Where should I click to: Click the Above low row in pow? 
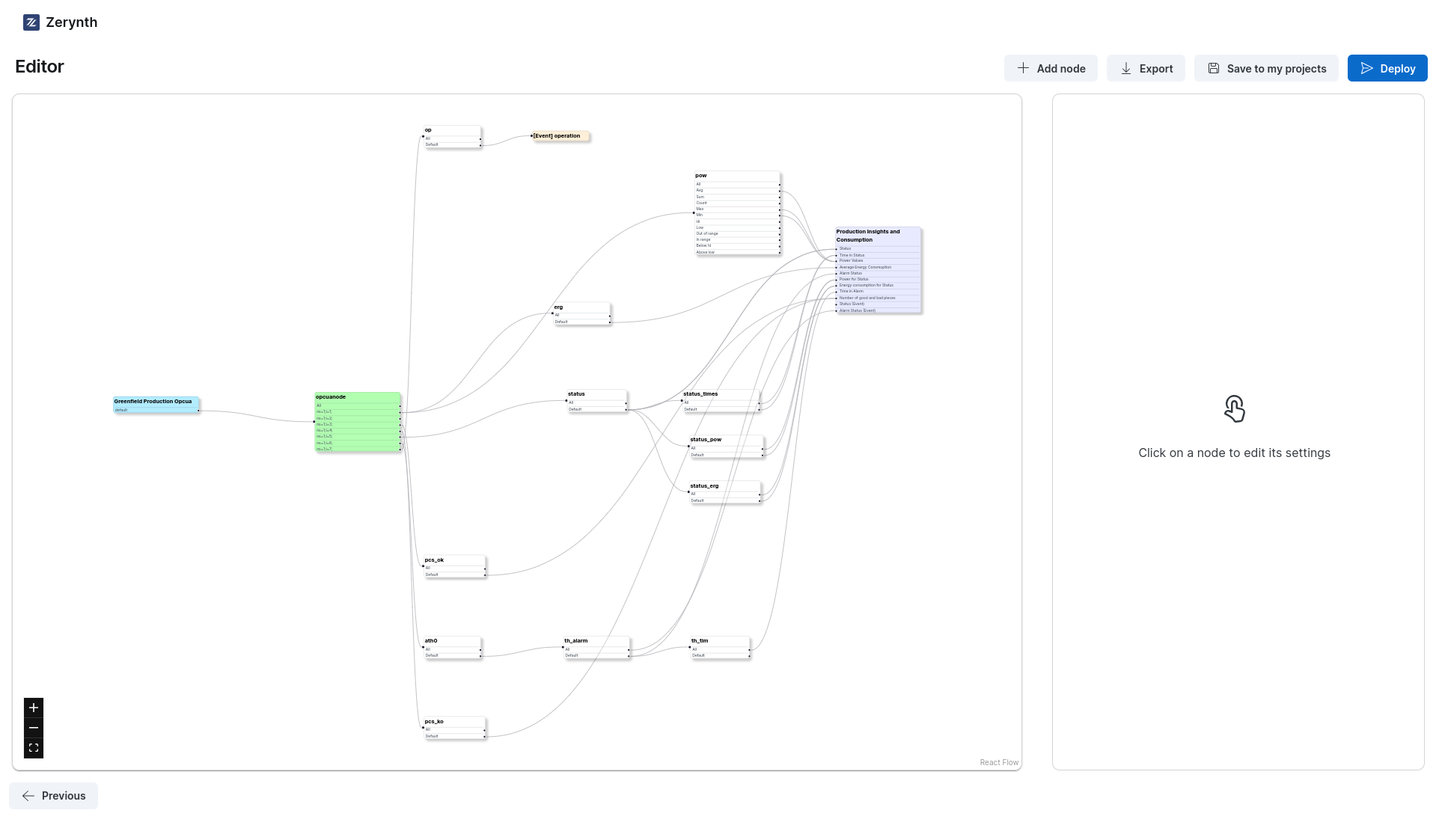click(x=737, y=252)
